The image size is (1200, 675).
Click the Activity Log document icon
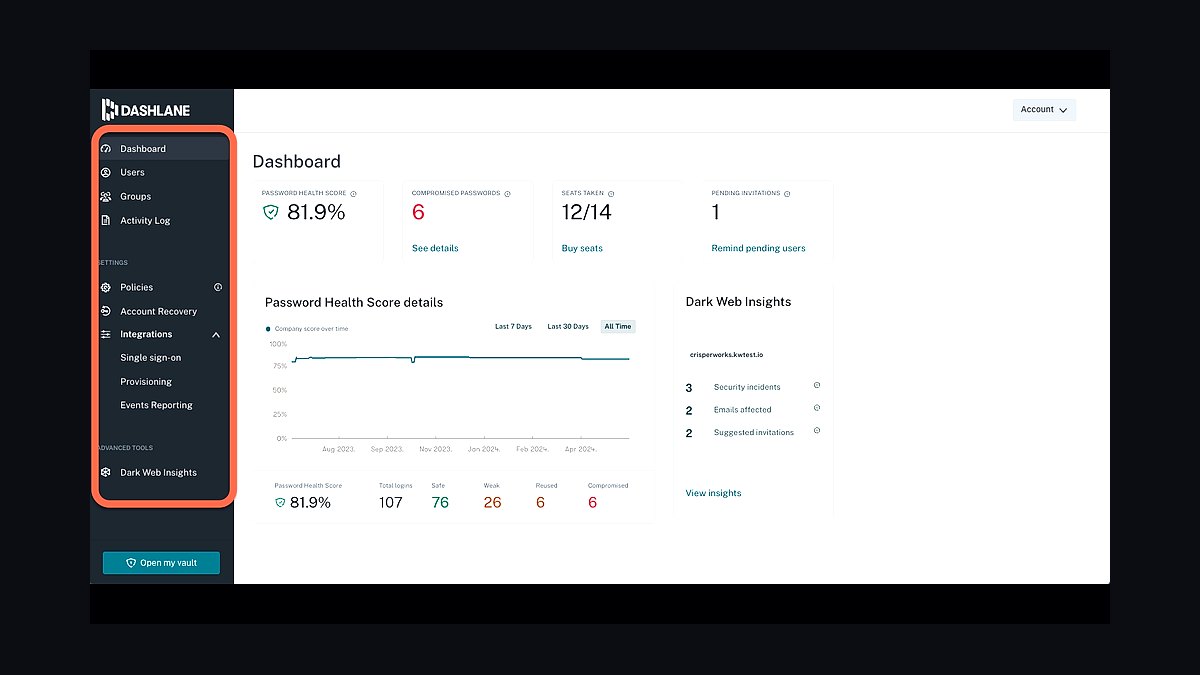tap(106, 220)
